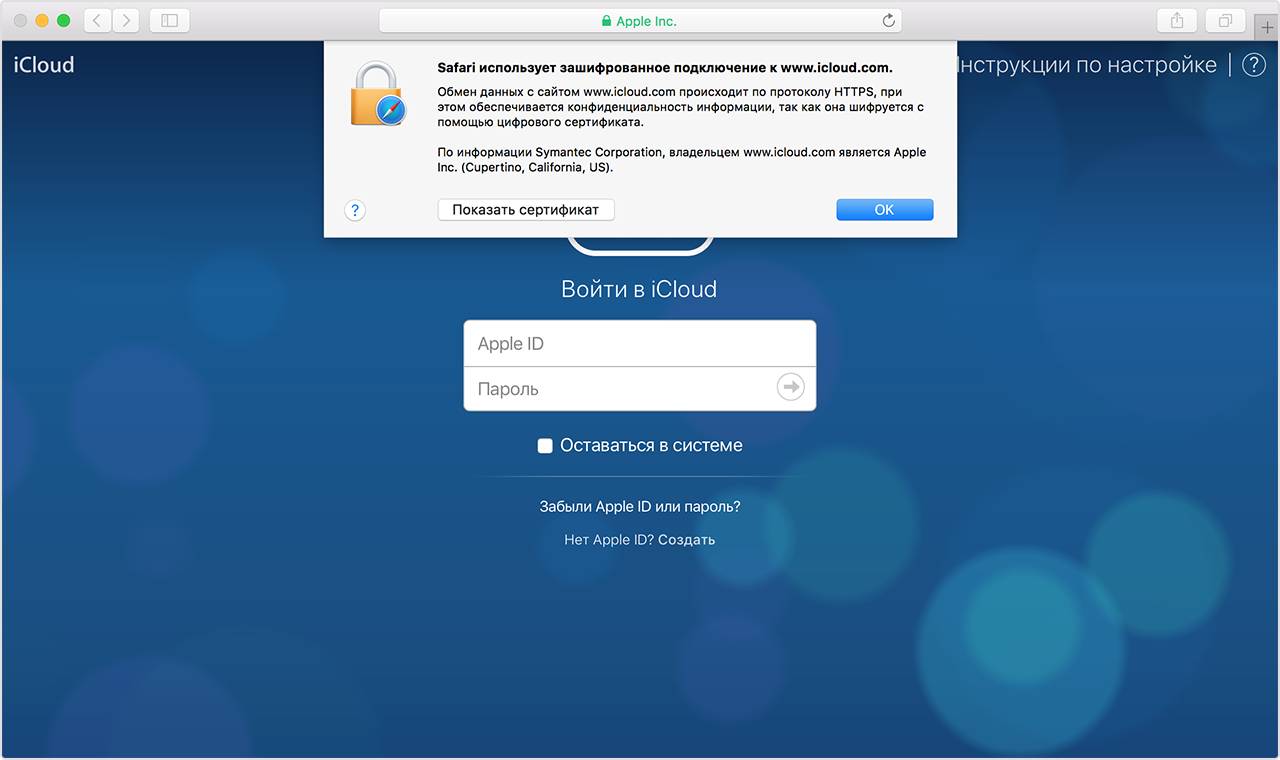Open the Share sheet

[1176, 20]
